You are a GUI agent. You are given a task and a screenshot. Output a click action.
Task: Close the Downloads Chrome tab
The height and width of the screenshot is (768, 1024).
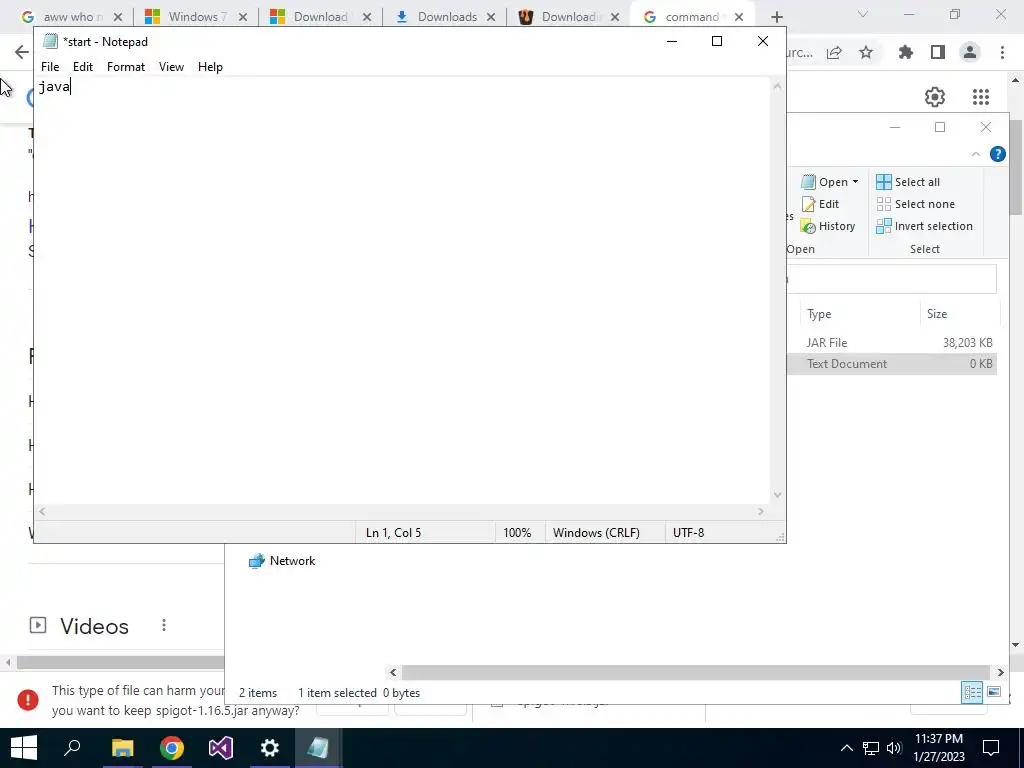coord(491,18)
